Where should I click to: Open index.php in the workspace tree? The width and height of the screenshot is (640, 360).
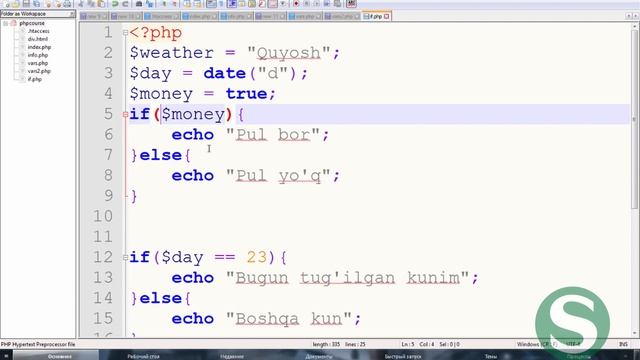(x=39, y=47)
